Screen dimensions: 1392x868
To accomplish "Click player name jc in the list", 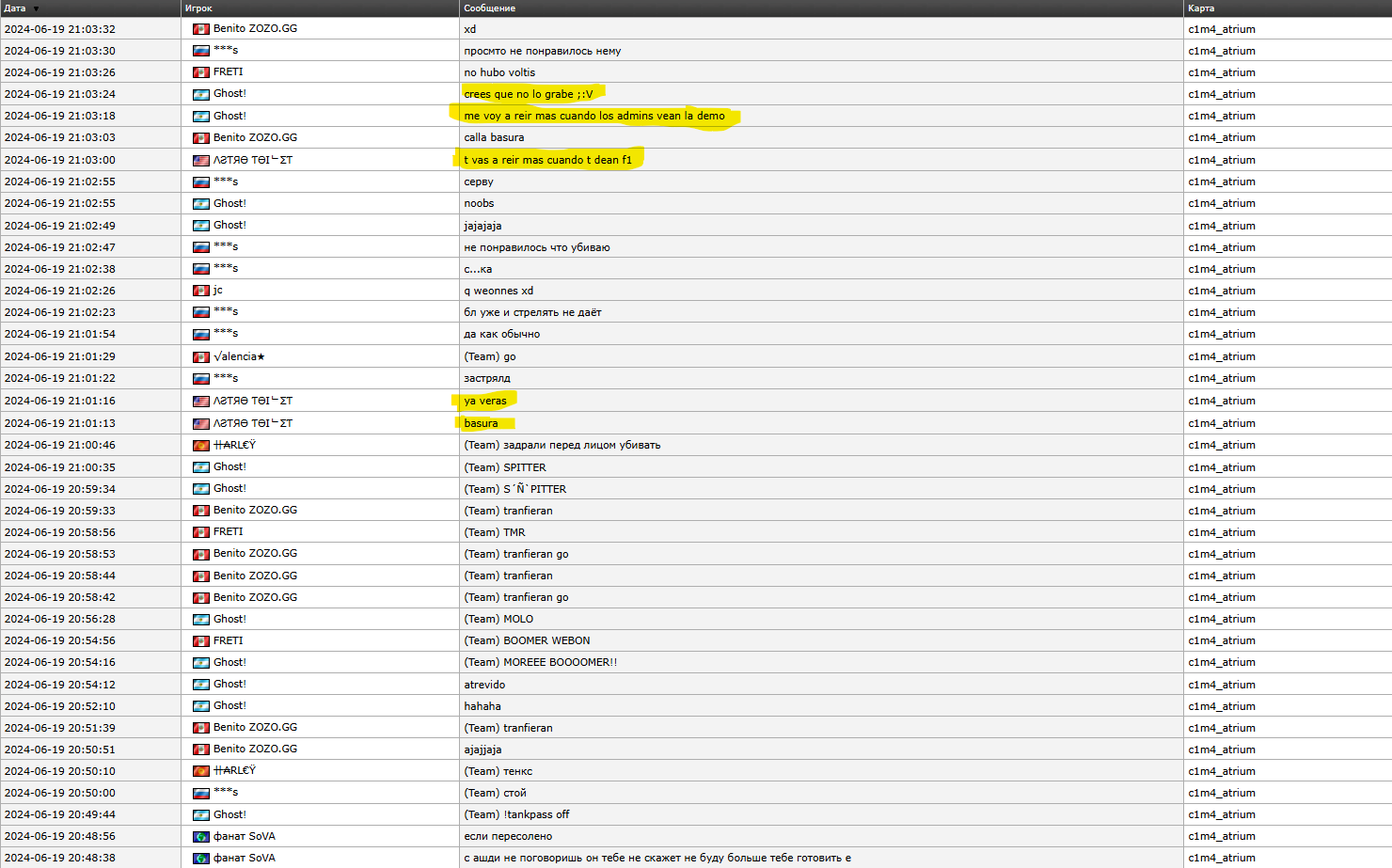I will pyautogui.click(x=217, y=291).
